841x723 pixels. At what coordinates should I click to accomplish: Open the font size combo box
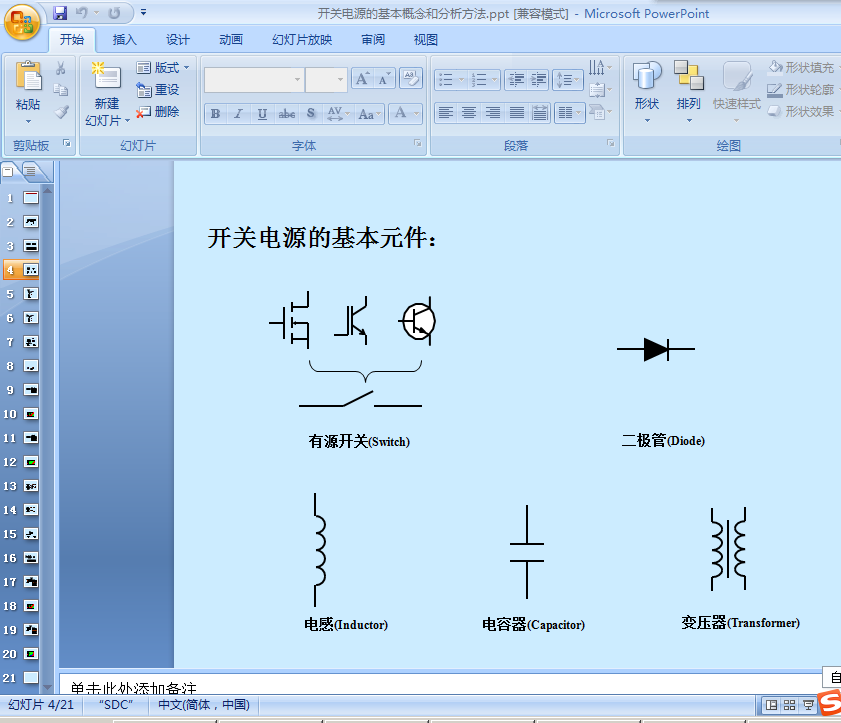click(x=326, y=80)
